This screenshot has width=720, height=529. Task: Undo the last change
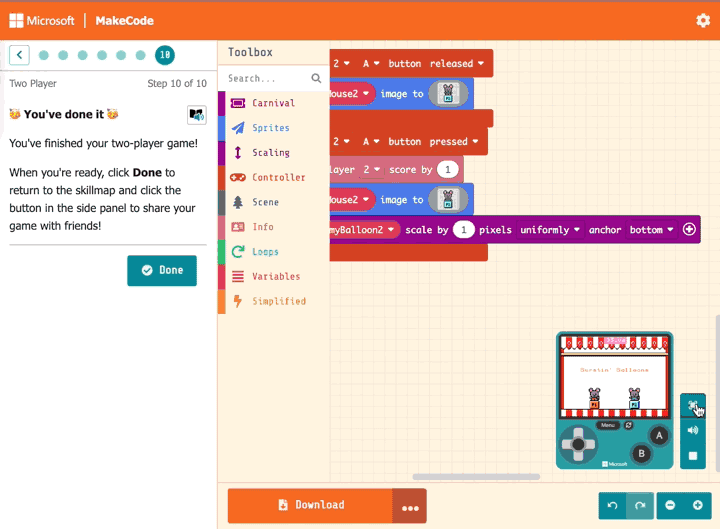click(613, 506)
